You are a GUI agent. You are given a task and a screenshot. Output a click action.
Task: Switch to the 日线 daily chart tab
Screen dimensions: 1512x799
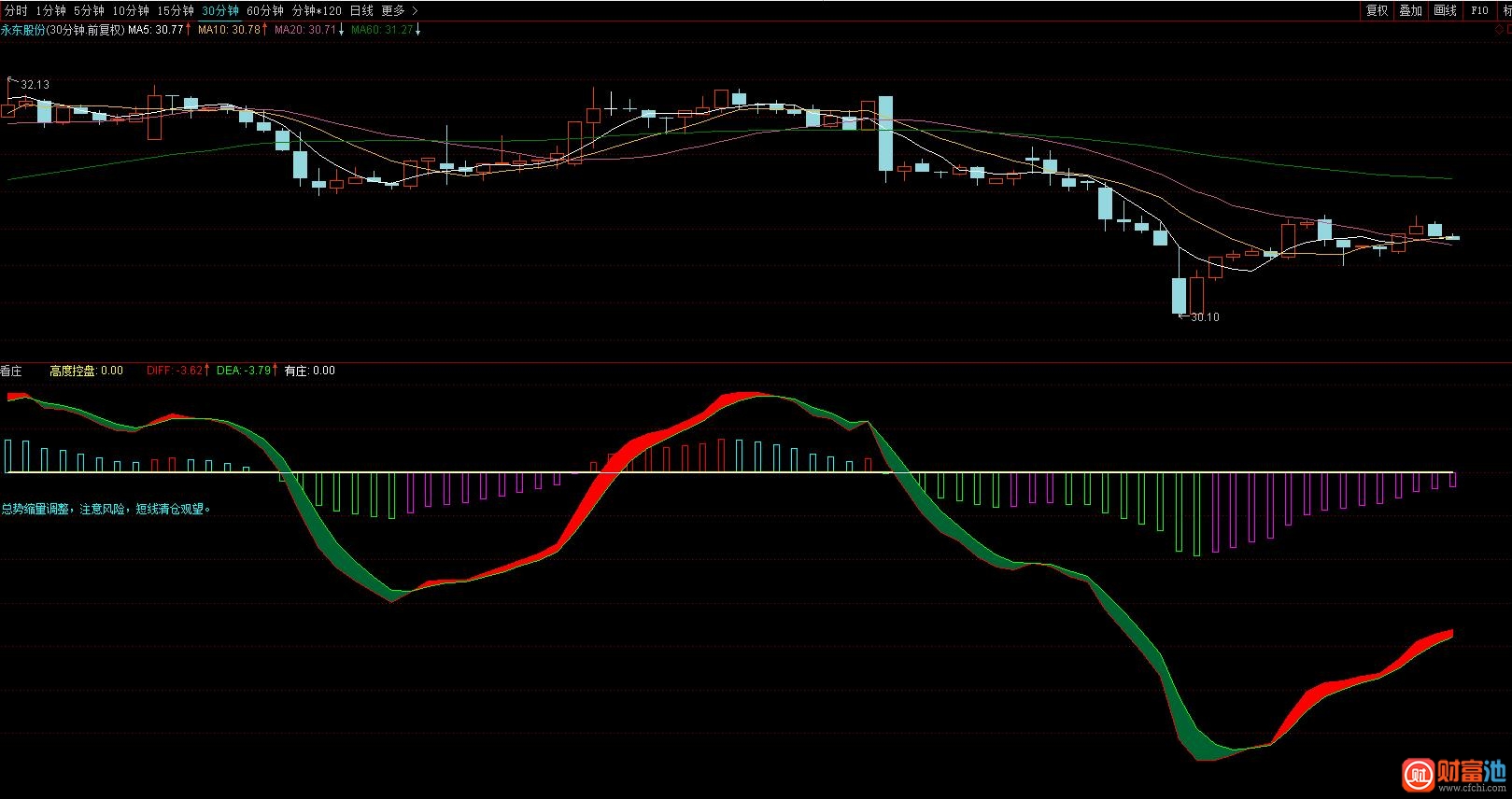(x=361, y=10)
